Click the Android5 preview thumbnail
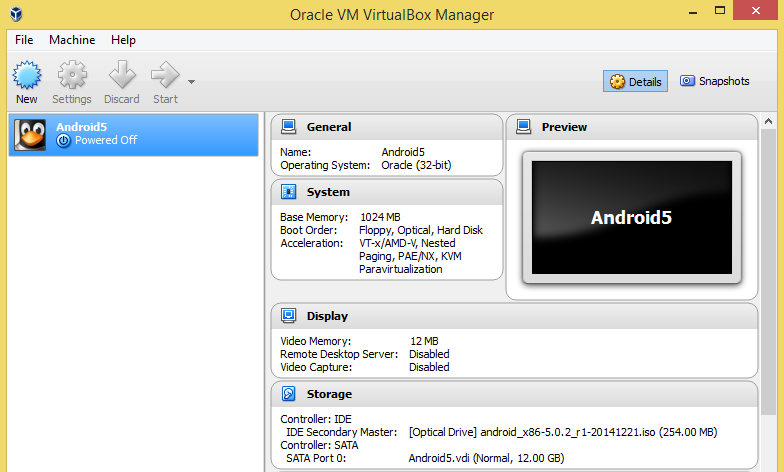784x472 pixels. 632,218
